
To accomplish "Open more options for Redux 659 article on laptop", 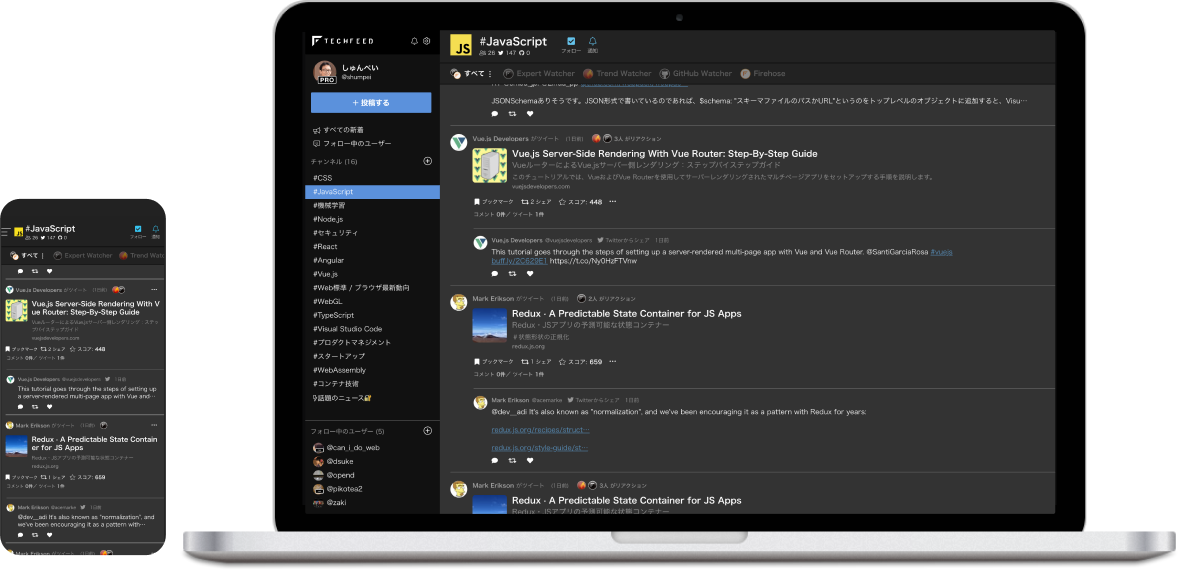I will 613,362.
